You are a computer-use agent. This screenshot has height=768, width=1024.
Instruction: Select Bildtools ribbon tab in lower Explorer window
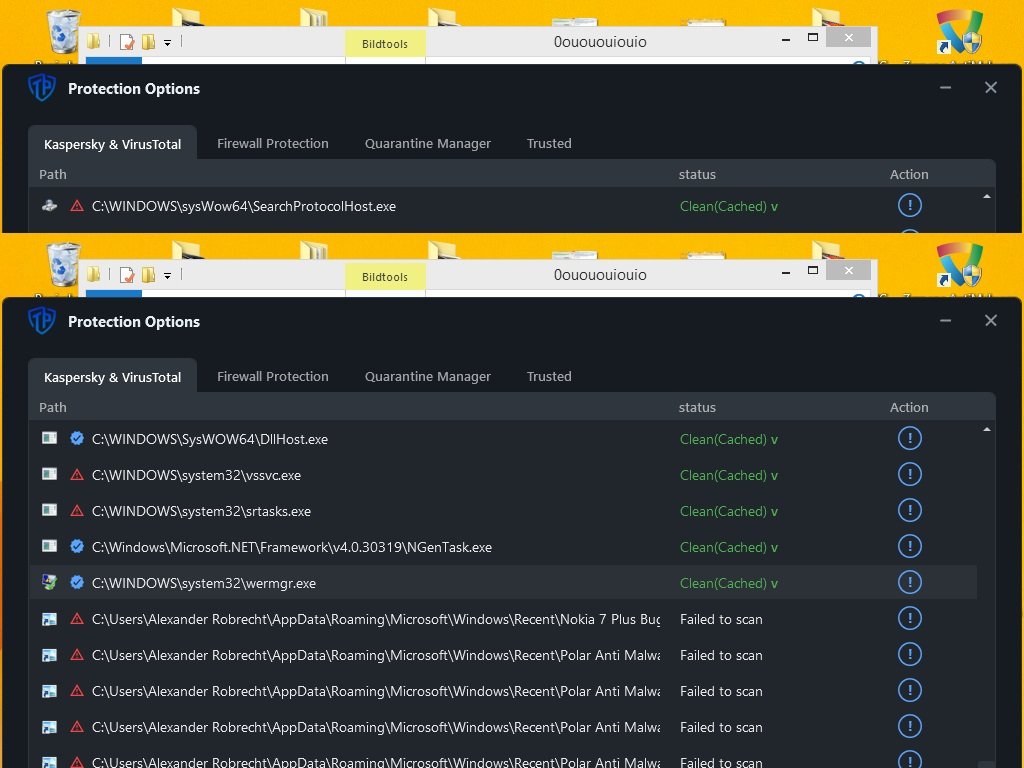[x=385, y=277]
